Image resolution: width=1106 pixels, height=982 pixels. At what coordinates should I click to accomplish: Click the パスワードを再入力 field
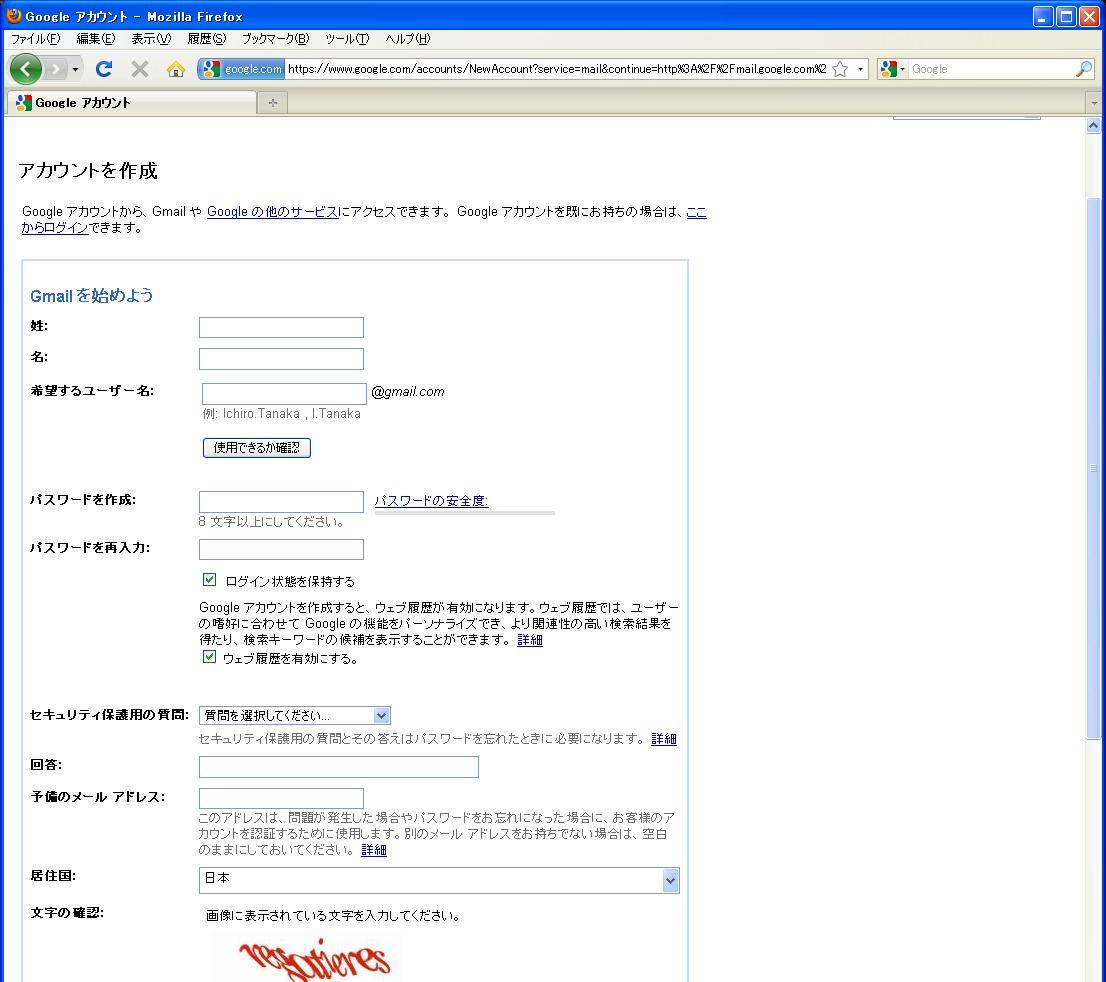click(281, 550)
